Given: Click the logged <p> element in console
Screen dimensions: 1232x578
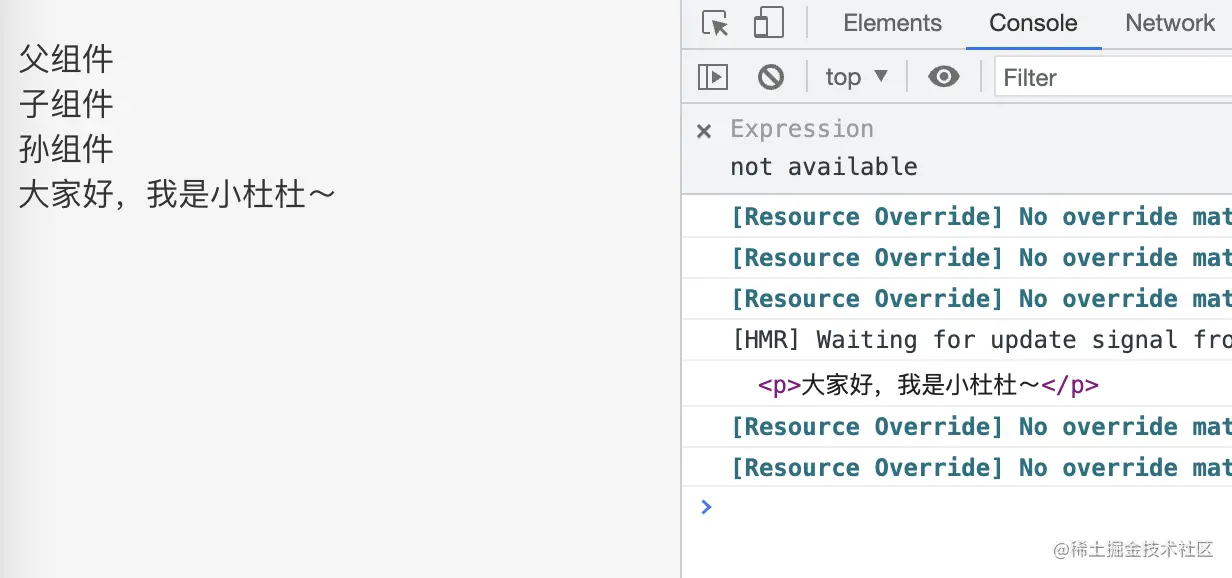Looking at the screenshot, I should tap(928, 385).
